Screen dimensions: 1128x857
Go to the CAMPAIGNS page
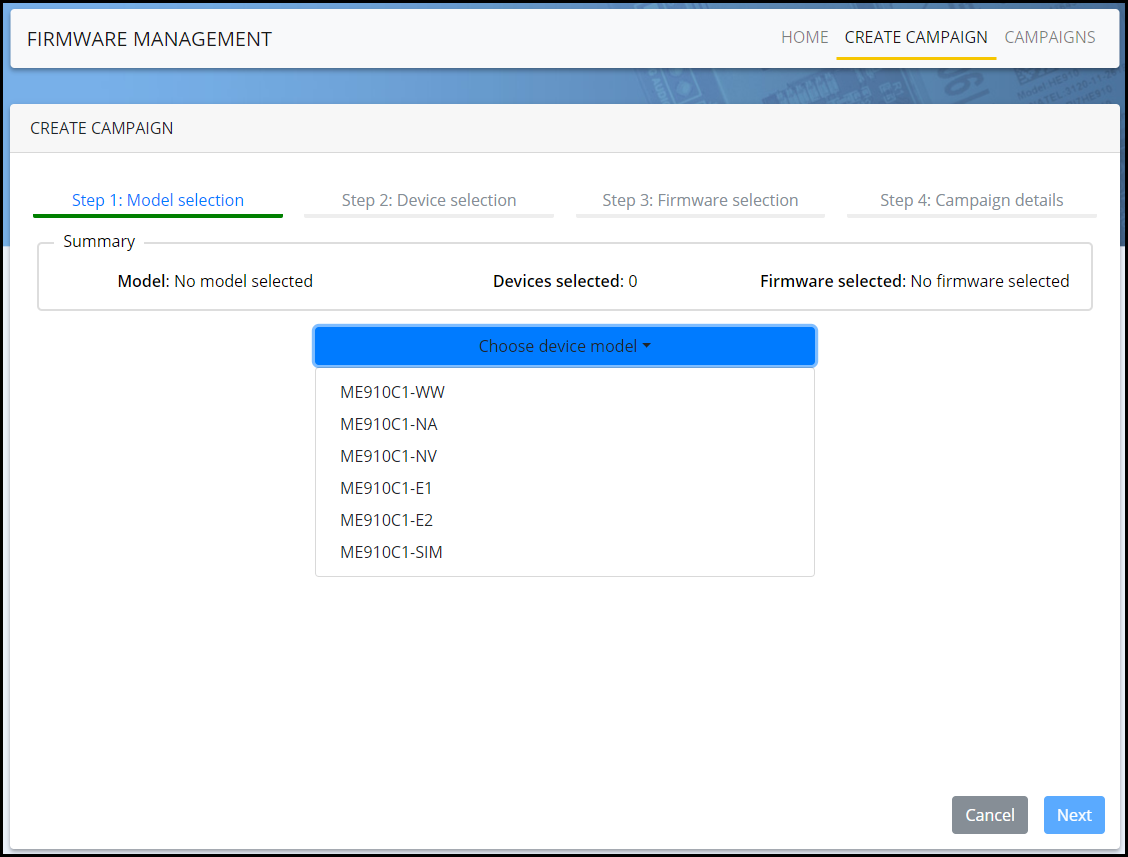pyautogui.click(x=1050, y=37)
